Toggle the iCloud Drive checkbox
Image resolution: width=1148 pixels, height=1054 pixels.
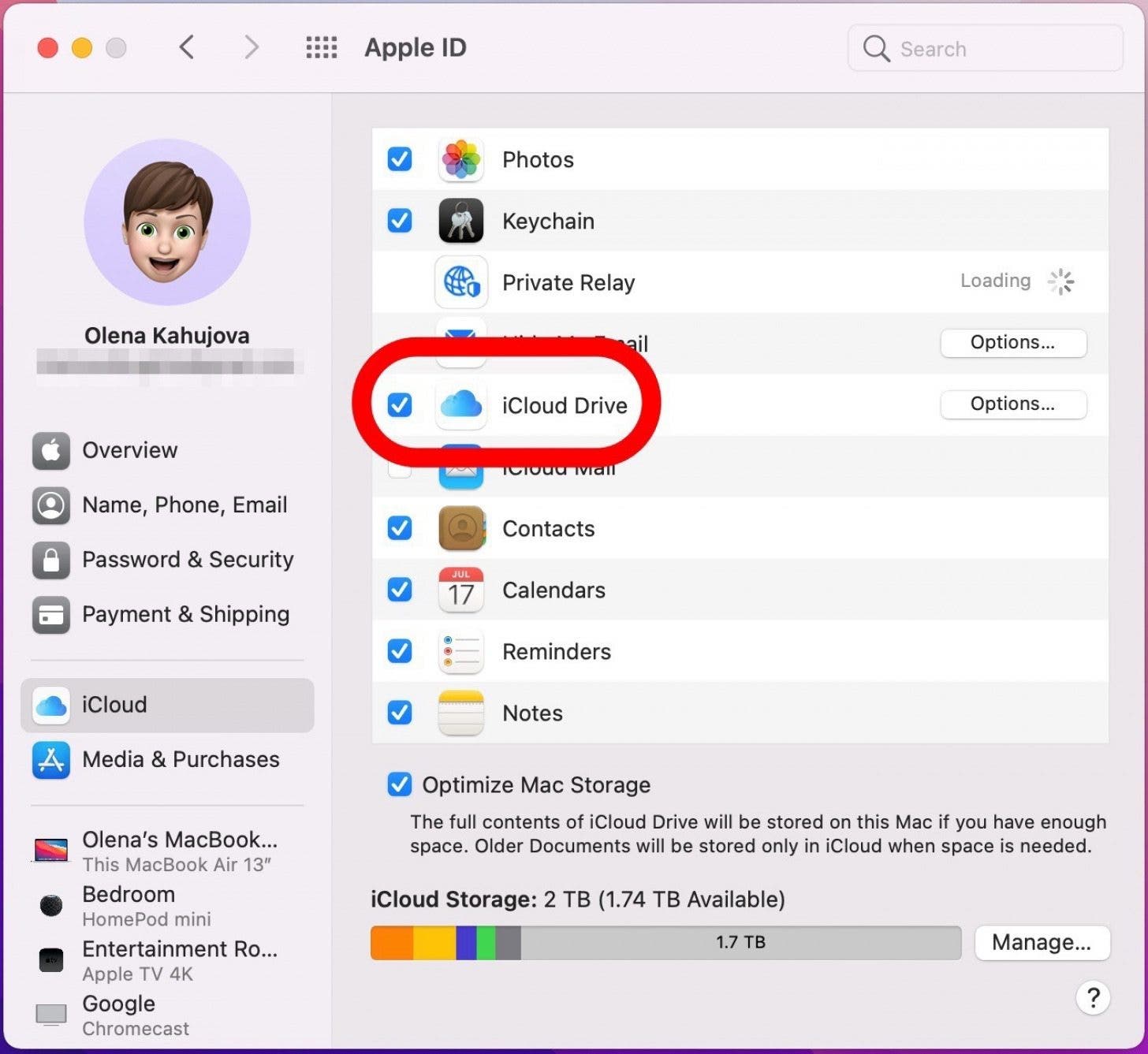pos(400,405)
